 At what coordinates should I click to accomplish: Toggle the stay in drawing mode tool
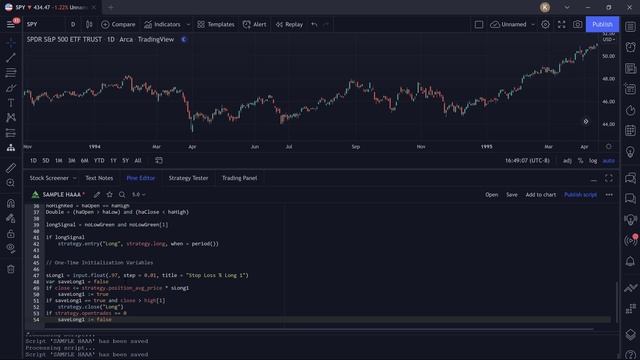11,218
